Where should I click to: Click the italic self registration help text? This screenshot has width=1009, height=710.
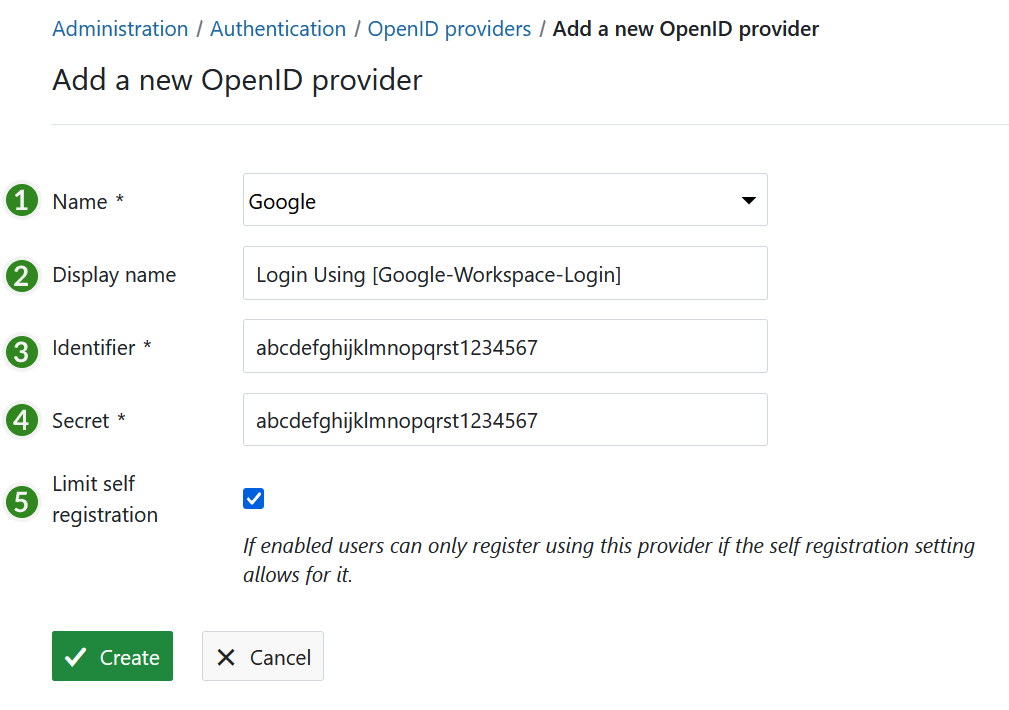(608, 561)
